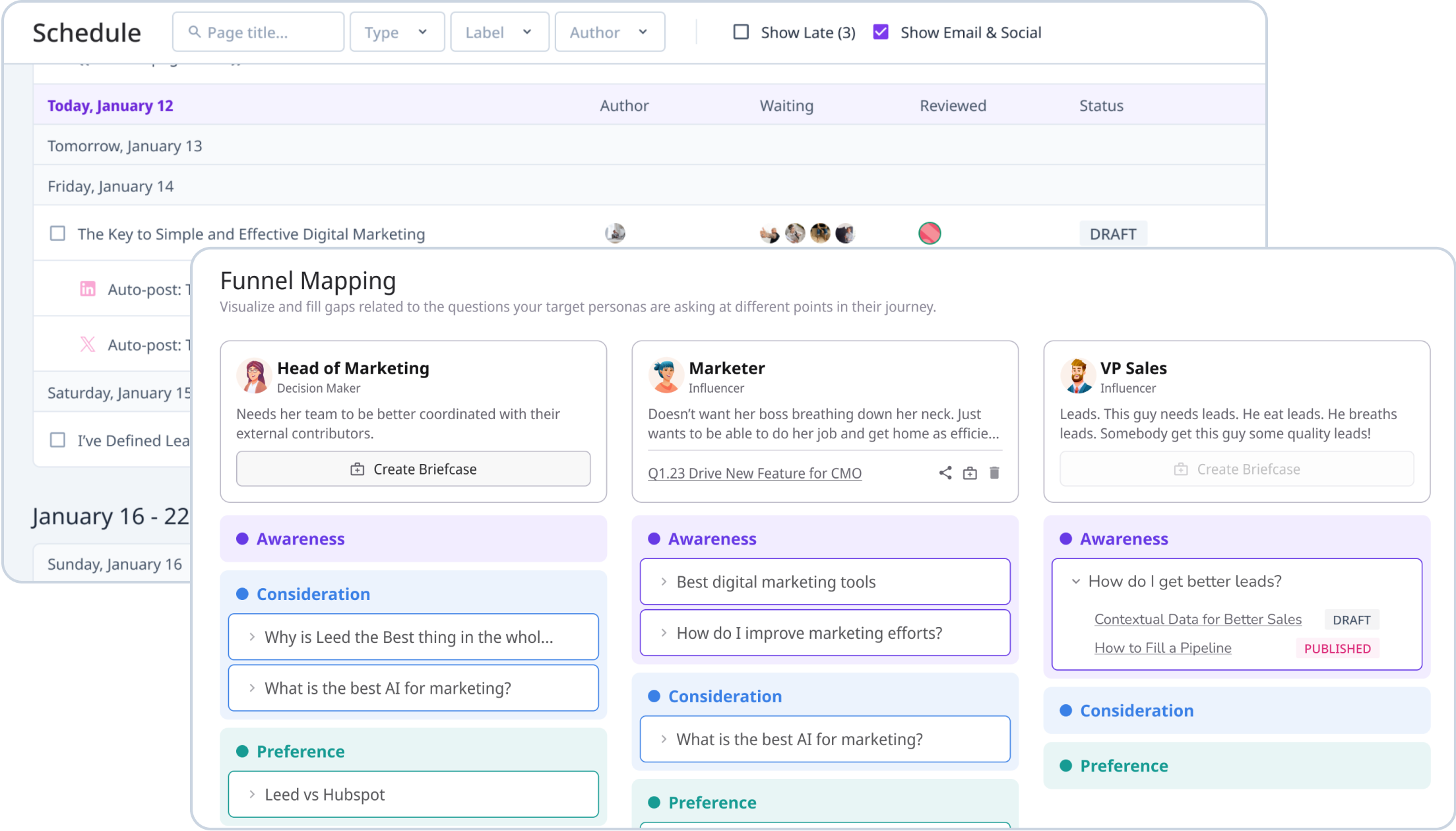Click the share icon on Q1.23 Drive New Feature
The height and width of the screenshot is (831, 1456).
pos(944,473)
